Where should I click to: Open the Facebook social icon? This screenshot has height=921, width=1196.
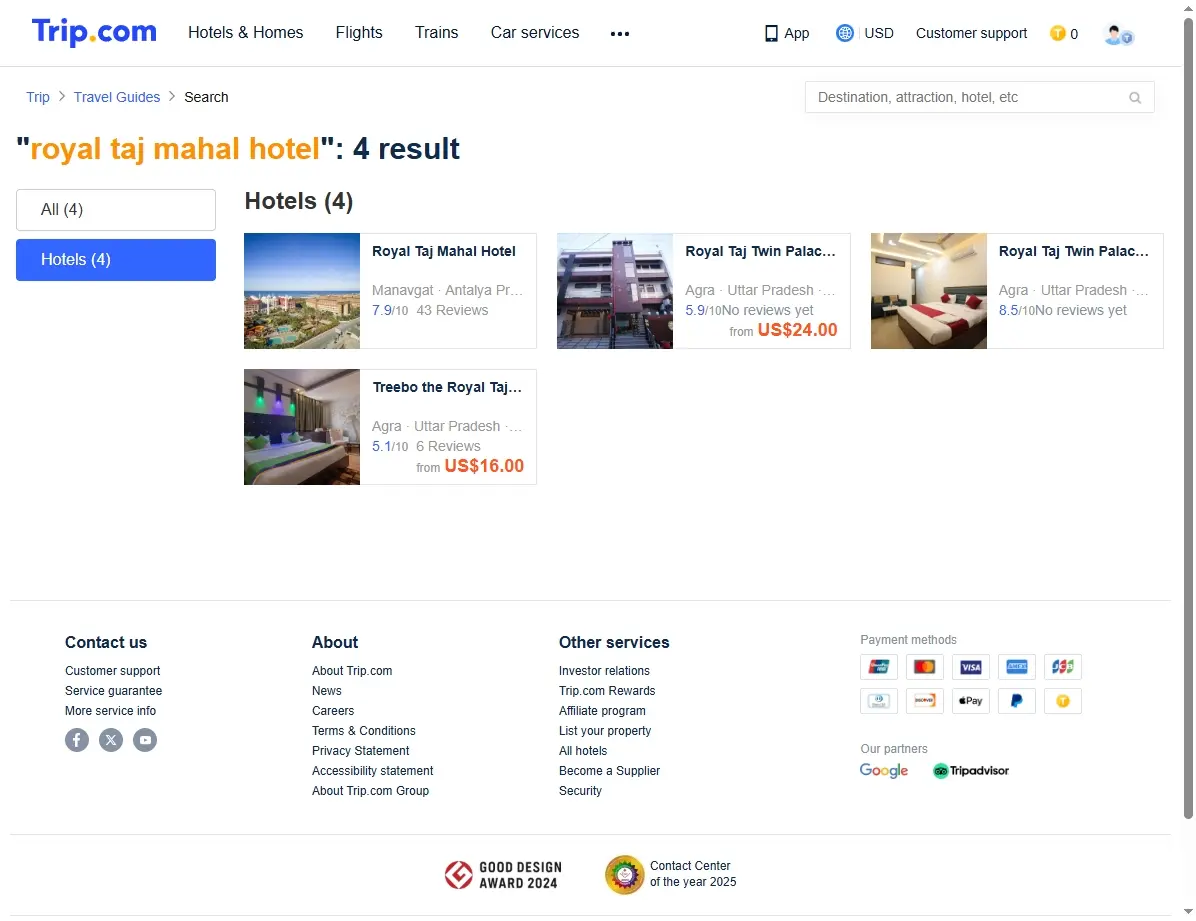(x=77, y=740)
